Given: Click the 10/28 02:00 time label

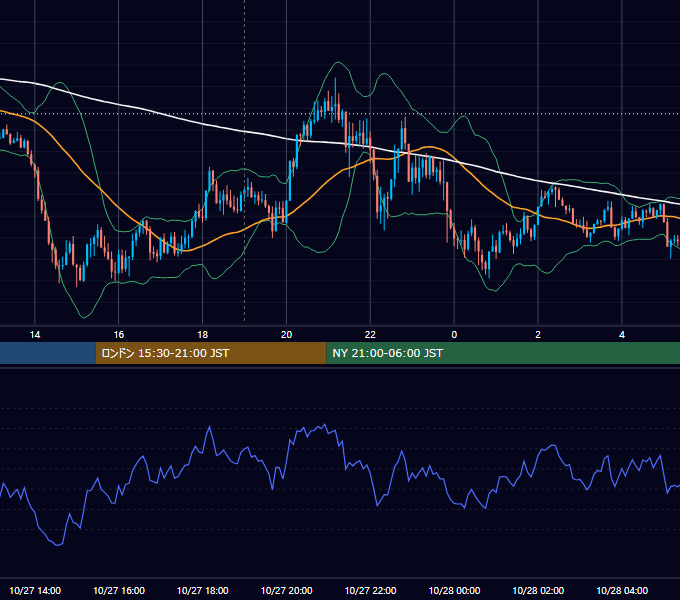Looking at the screenshot, I should click(x=538, y=590).
